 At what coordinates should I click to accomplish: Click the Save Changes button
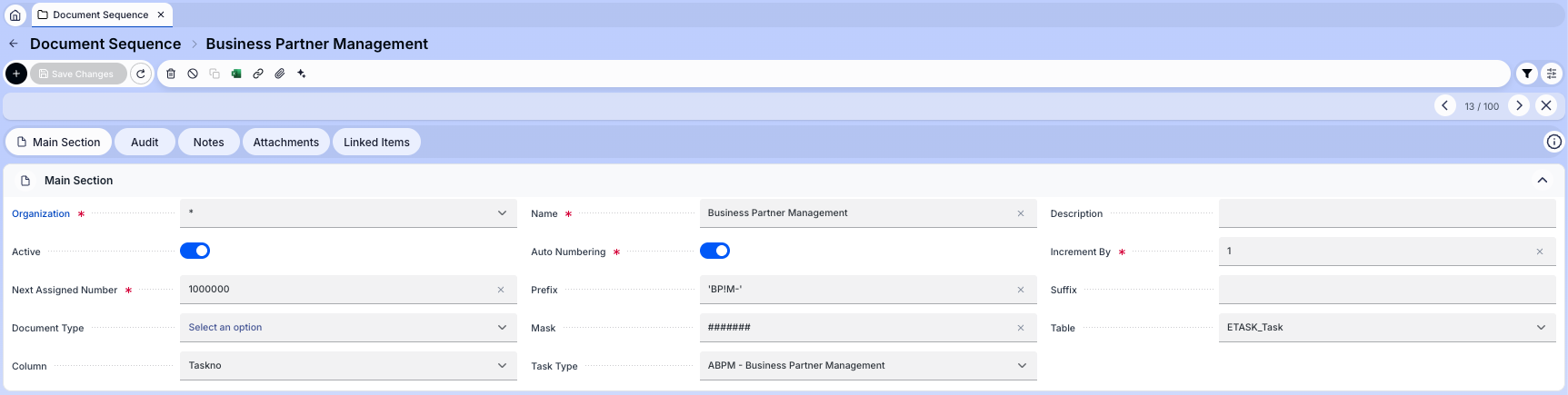point(78,74)
